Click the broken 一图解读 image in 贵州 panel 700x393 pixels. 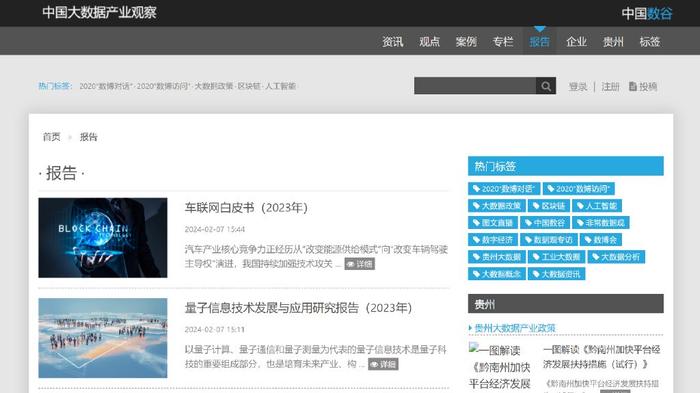500,367
